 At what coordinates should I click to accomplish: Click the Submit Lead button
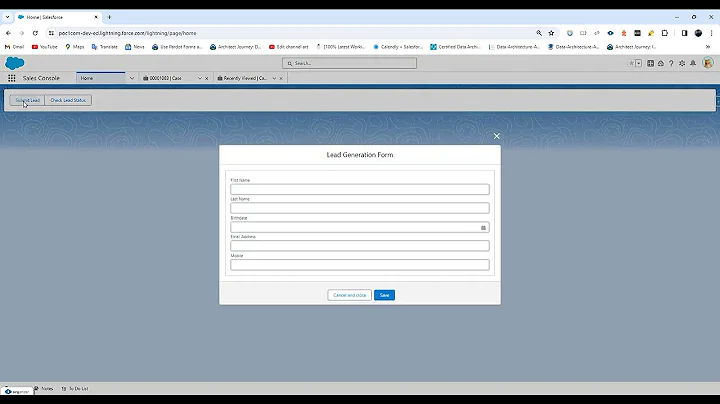28,100
